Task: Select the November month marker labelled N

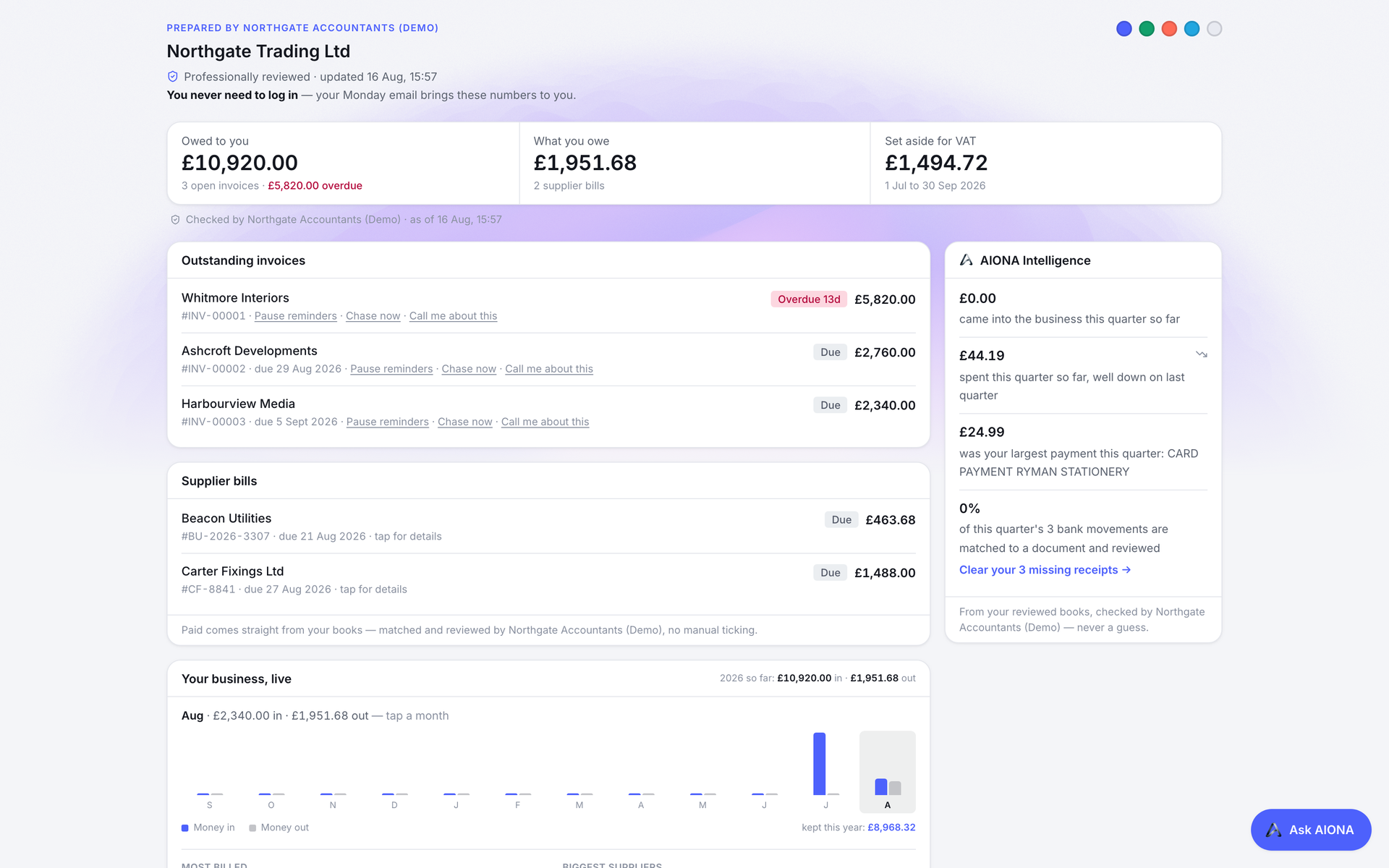Action: [x=333, y=805]
